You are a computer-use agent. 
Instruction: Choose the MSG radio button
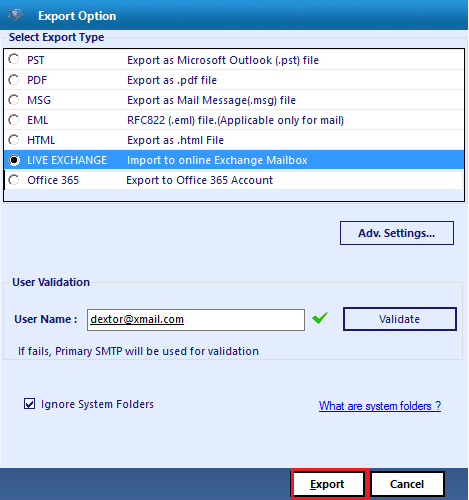[x=14, y=100]
